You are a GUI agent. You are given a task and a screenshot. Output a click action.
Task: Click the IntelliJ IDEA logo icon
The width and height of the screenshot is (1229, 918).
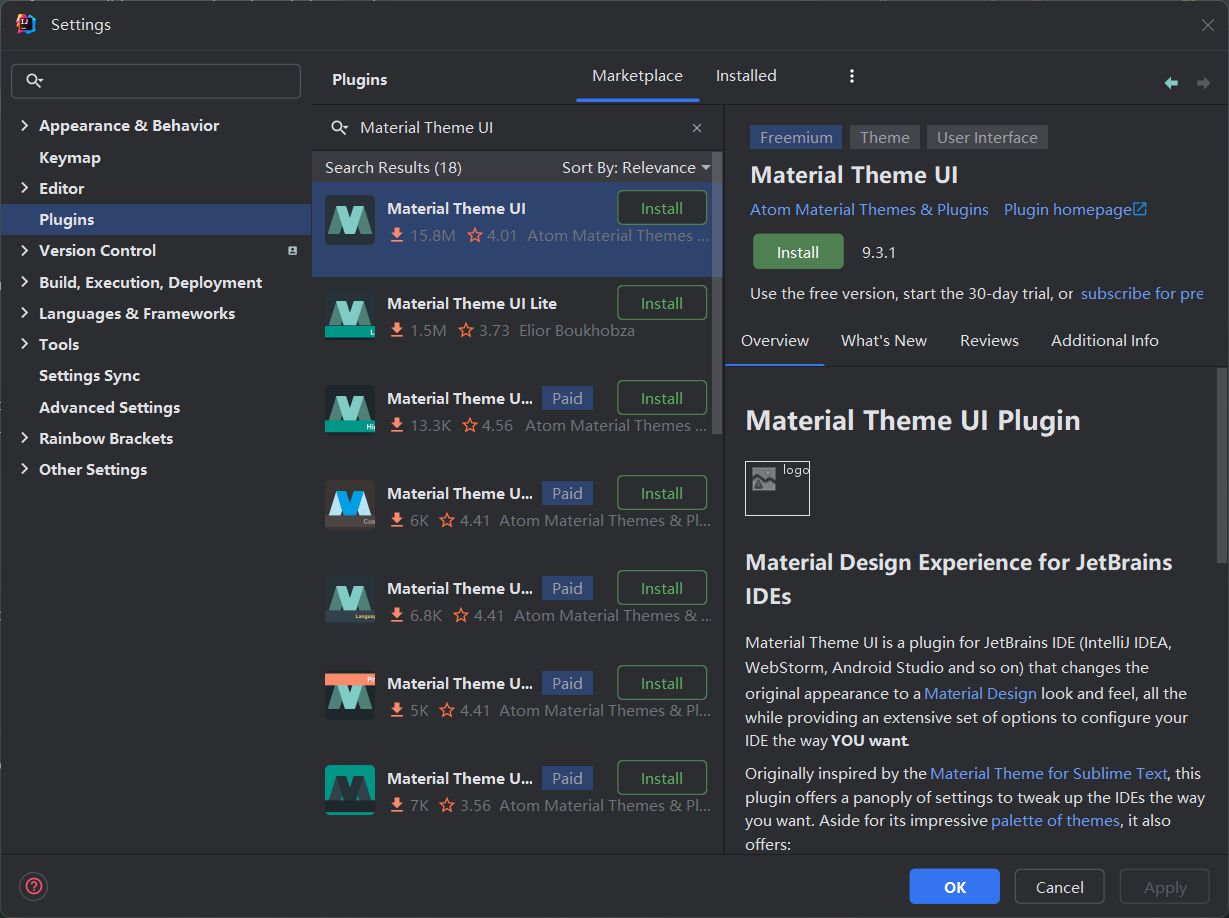coord(26,25)
